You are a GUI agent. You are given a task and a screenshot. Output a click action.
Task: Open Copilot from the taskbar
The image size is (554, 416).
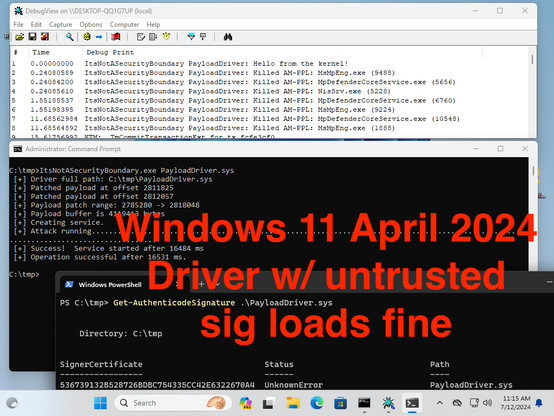[246, 403]
